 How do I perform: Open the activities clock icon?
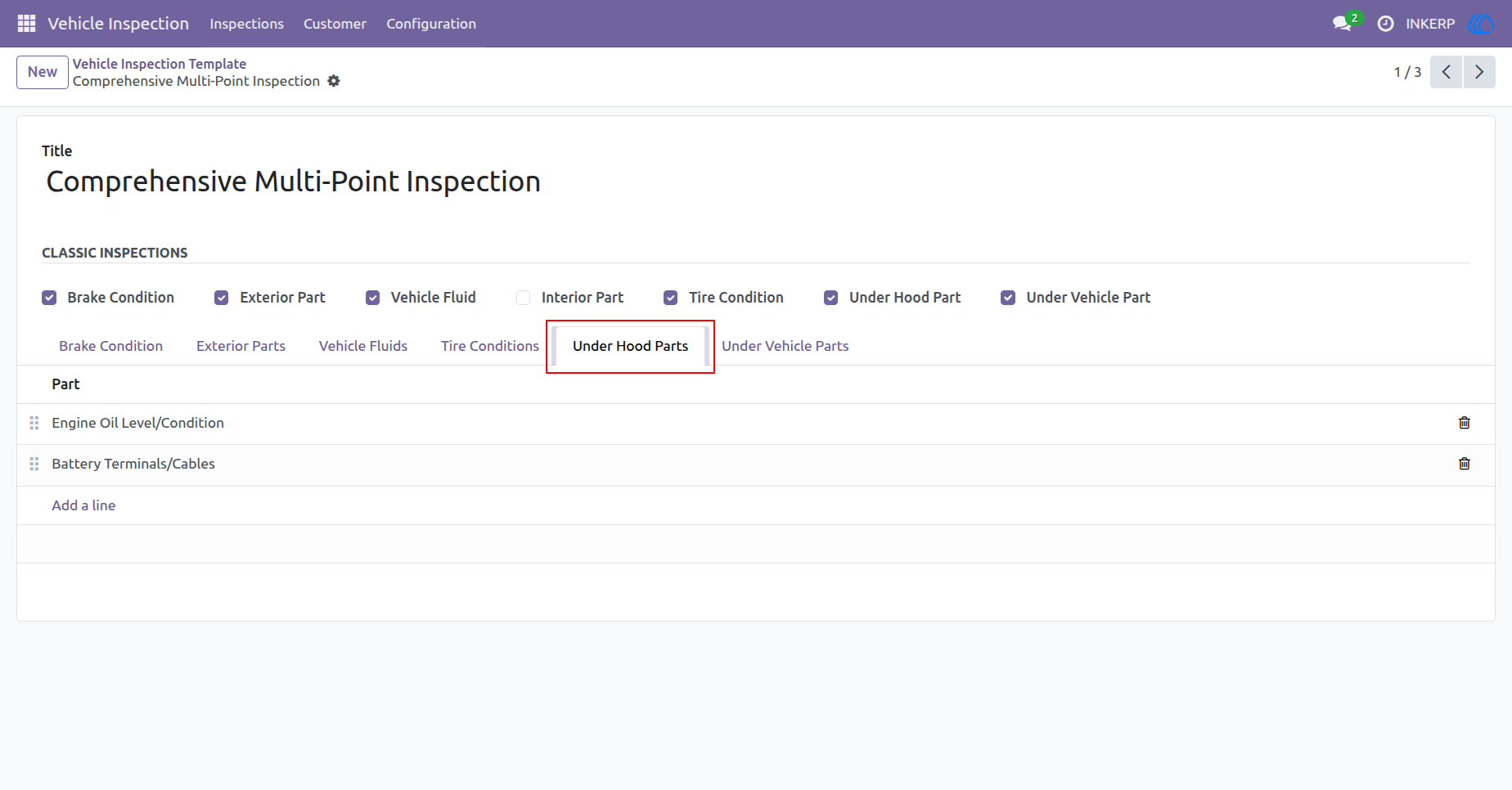1385,24
